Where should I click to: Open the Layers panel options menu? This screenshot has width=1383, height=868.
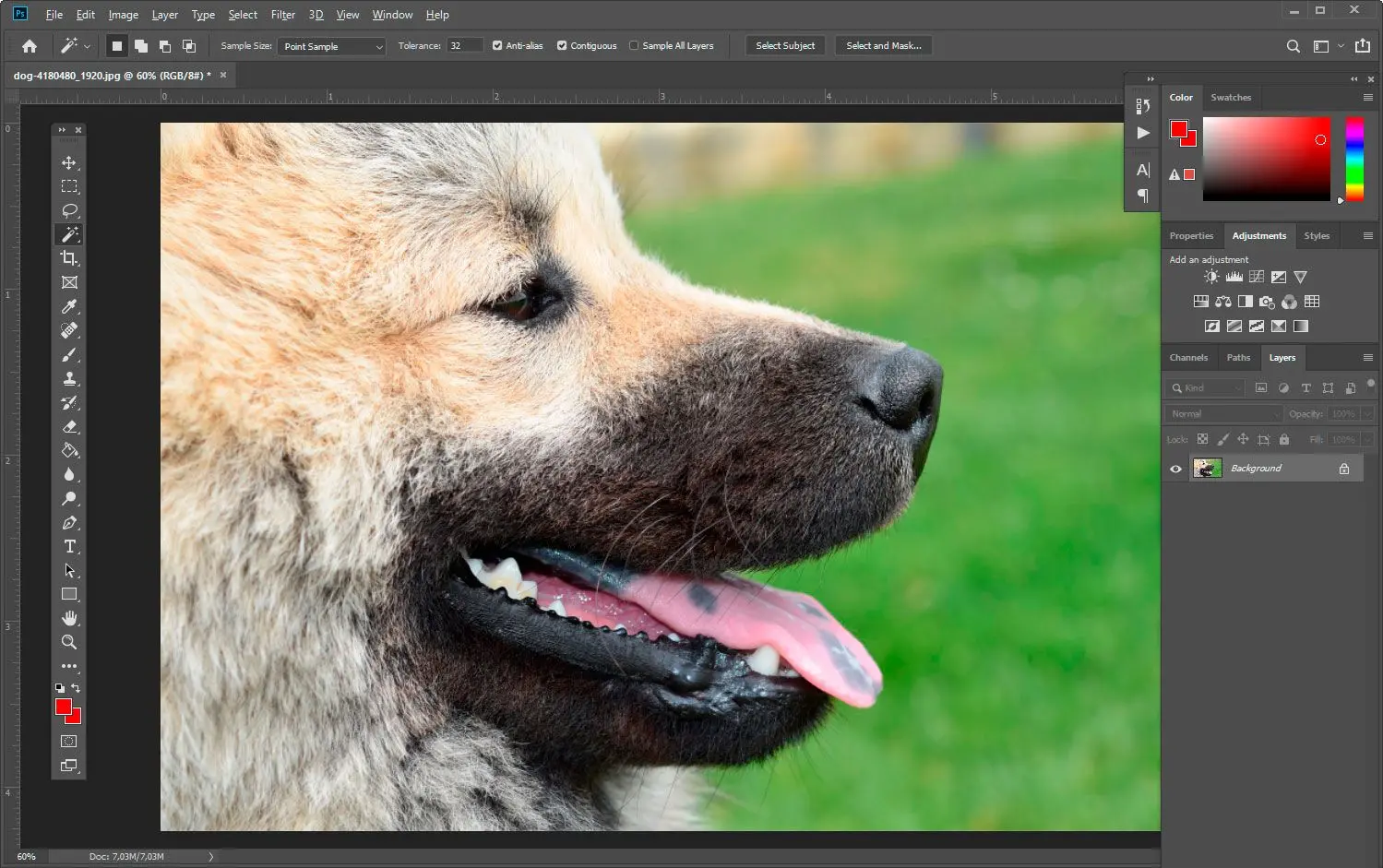[x=1368, y=358]
